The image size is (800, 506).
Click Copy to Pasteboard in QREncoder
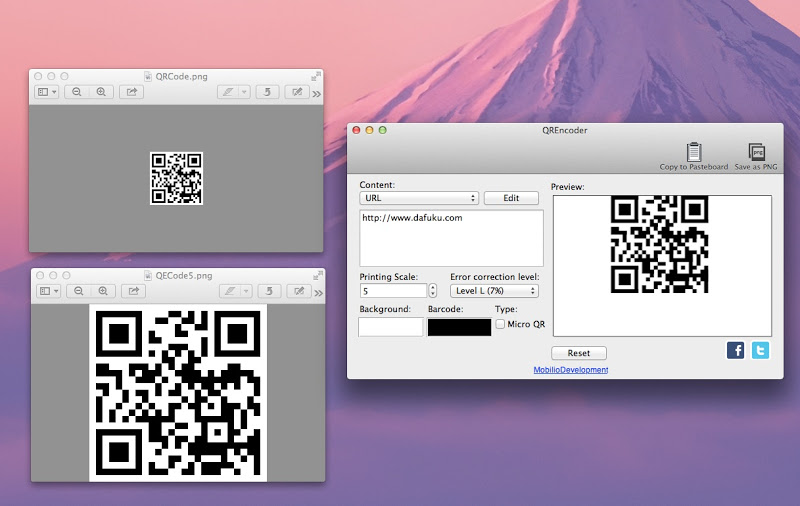(693, 157)
